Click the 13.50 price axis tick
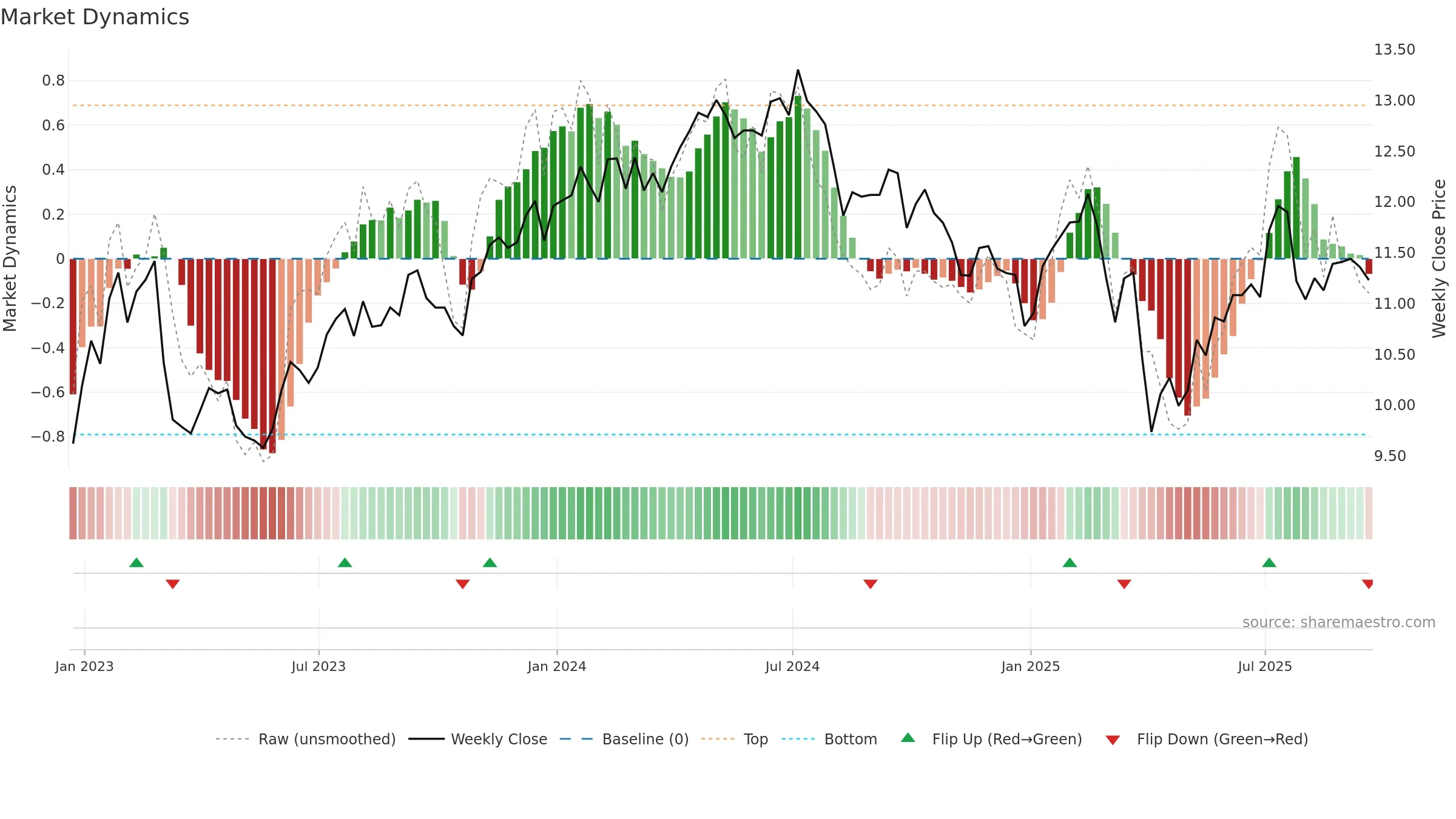 coord(1394,50)
